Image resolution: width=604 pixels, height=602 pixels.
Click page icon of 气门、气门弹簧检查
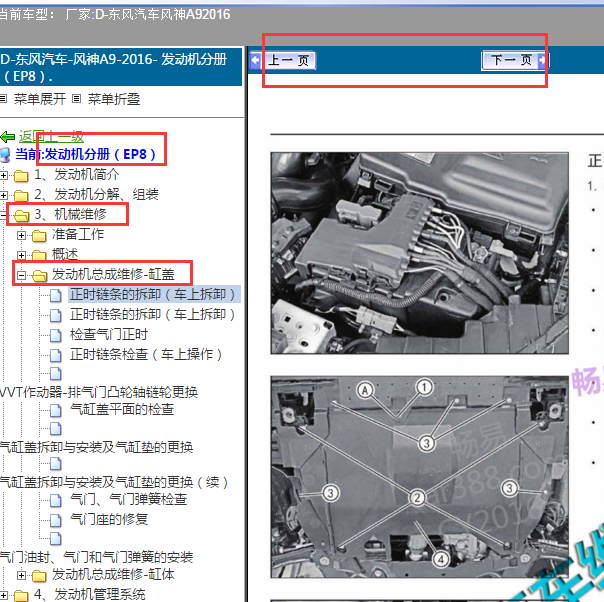(56, 500)
